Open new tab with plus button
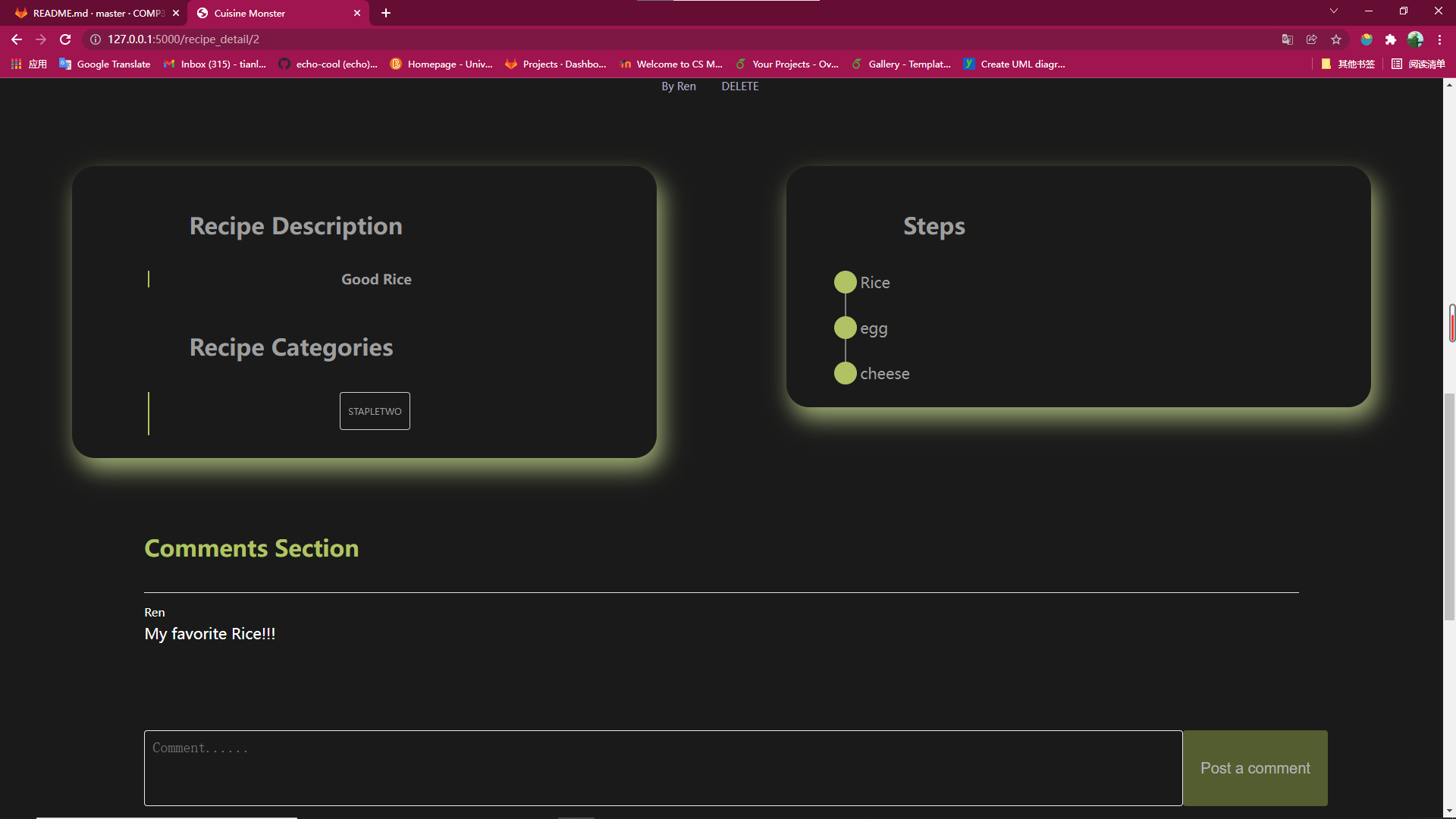1456x819 pixels. 386,13
